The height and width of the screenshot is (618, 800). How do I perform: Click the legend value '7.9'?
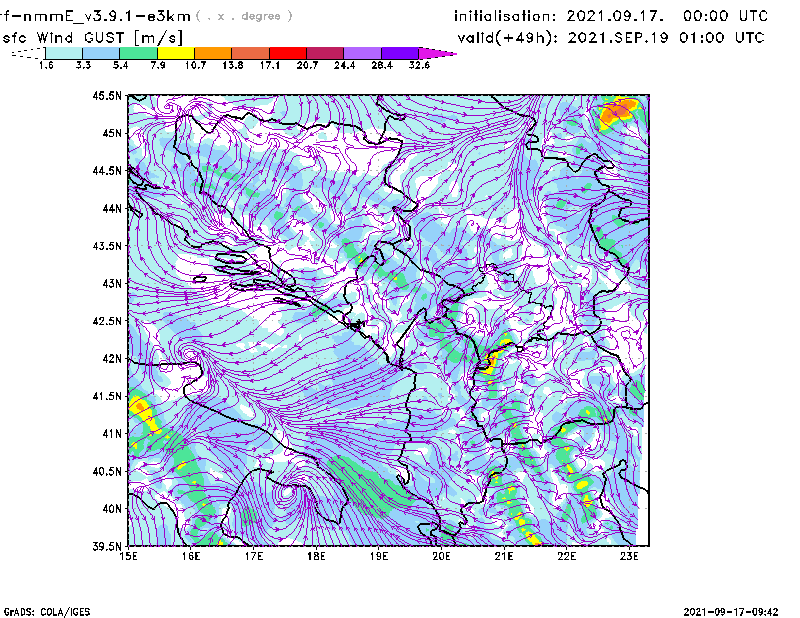[158, 65]
